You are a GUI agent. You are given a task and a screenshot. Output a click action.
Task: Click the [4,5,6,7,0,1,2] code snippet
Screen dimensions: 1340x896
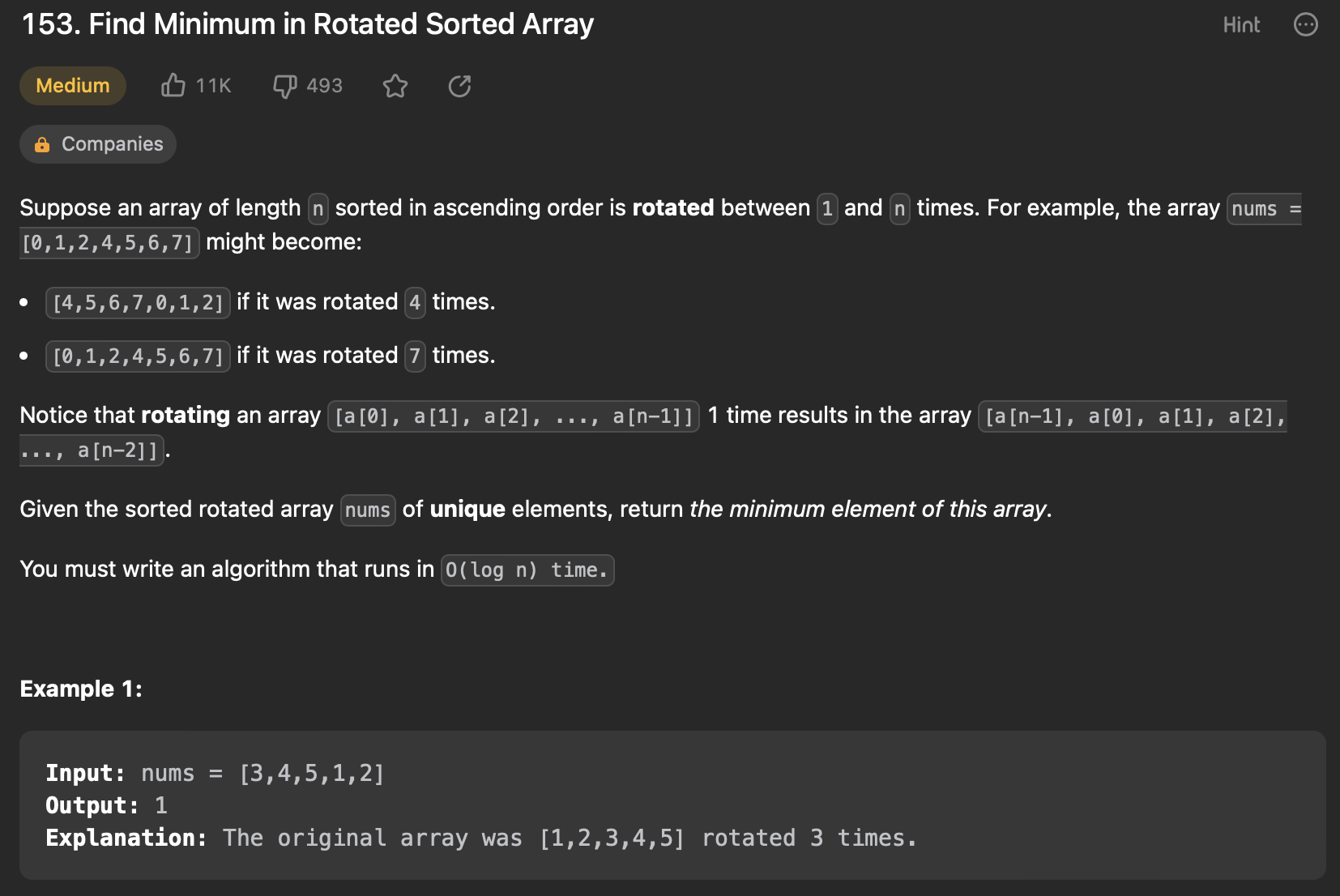click(138, 302)
